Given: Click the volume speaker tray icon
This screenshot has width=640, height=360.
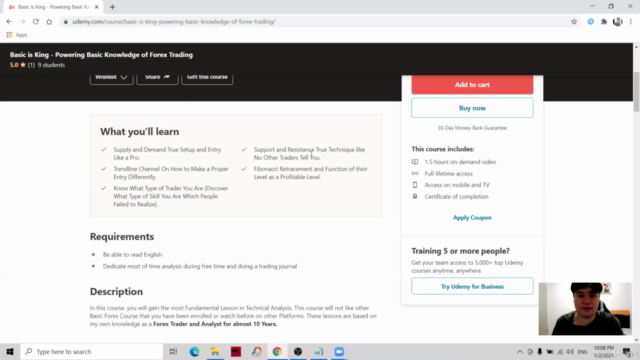Looking at the screenshot, I should [x=570, y=351].
